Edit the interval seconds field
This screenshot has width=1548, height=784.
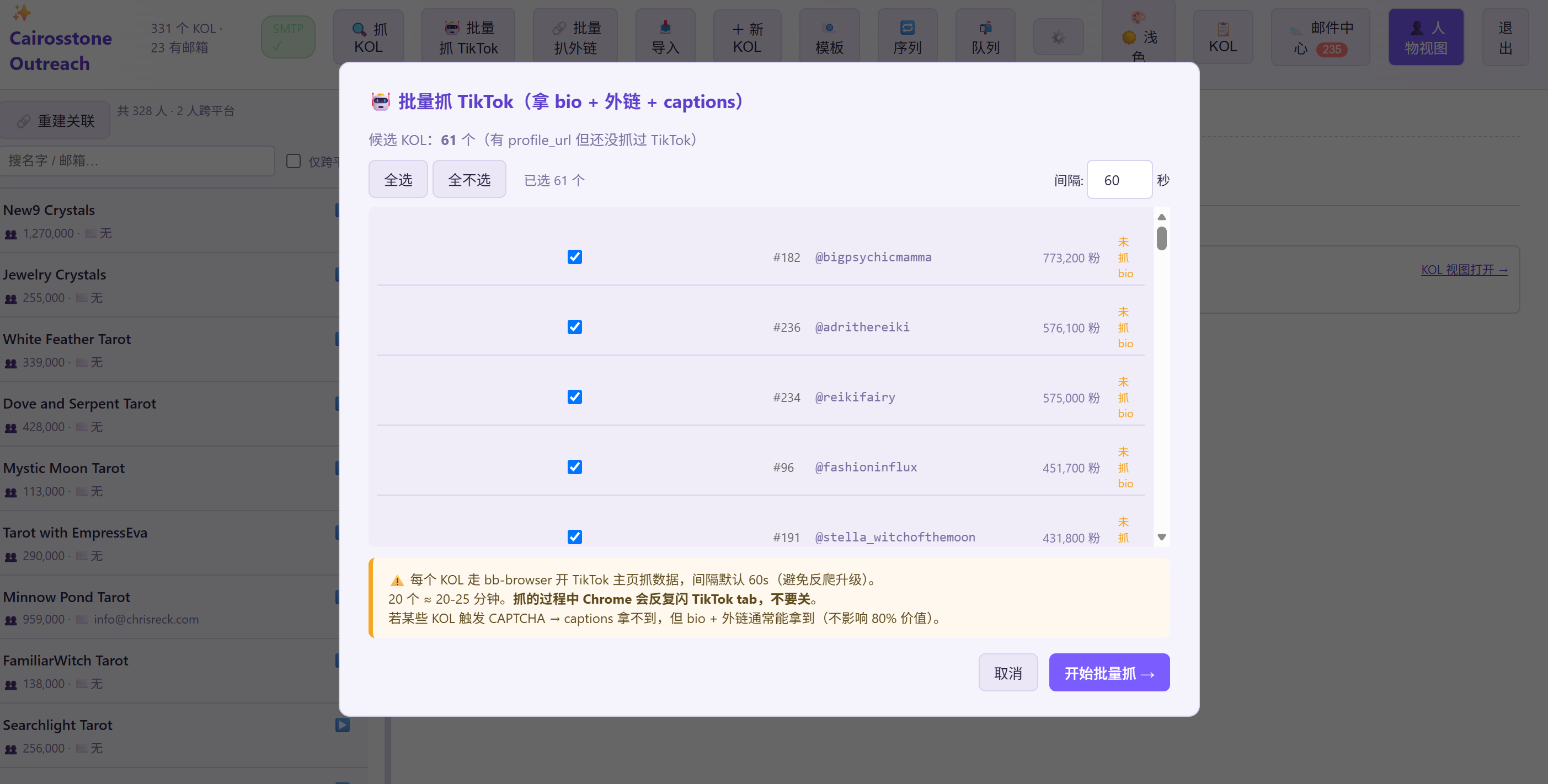click(1119, 180)
